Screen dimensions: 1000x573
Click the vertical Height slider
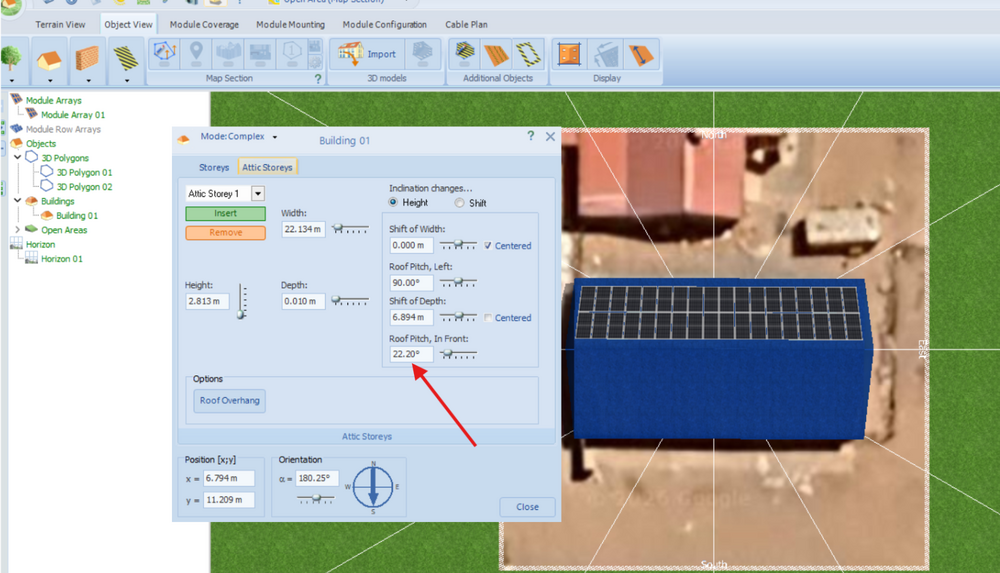[x=242, y=301]
